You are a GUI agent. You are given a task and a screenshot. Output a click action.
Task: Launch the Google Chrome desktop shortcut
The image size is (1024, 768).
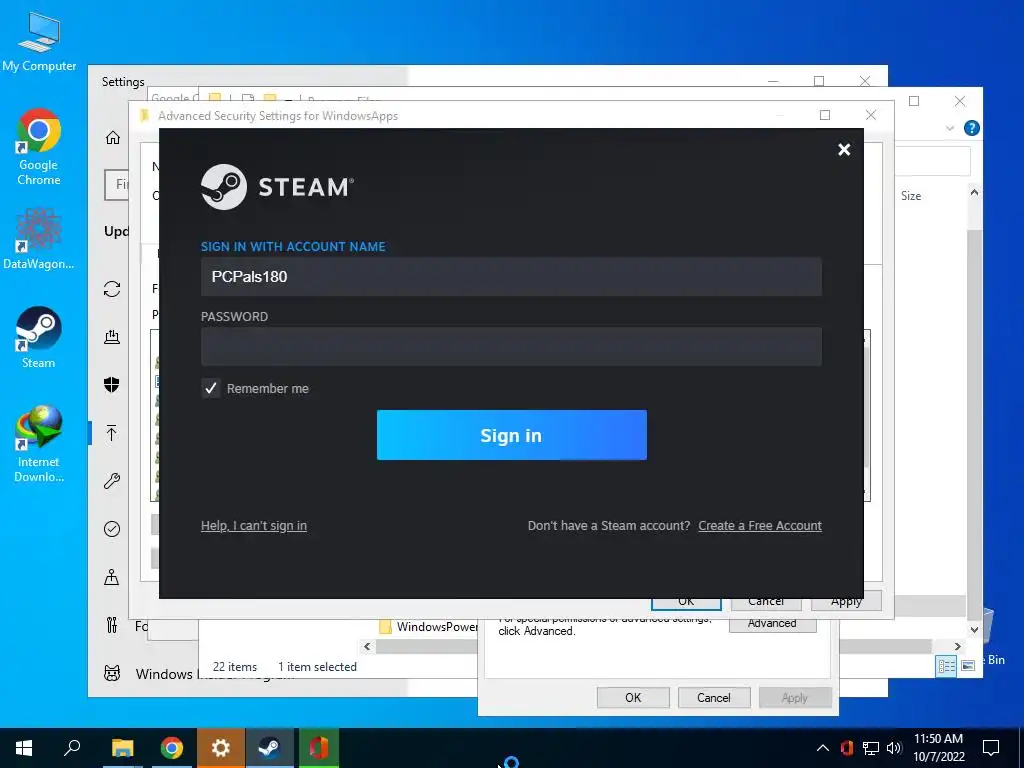tap(39, 148)
